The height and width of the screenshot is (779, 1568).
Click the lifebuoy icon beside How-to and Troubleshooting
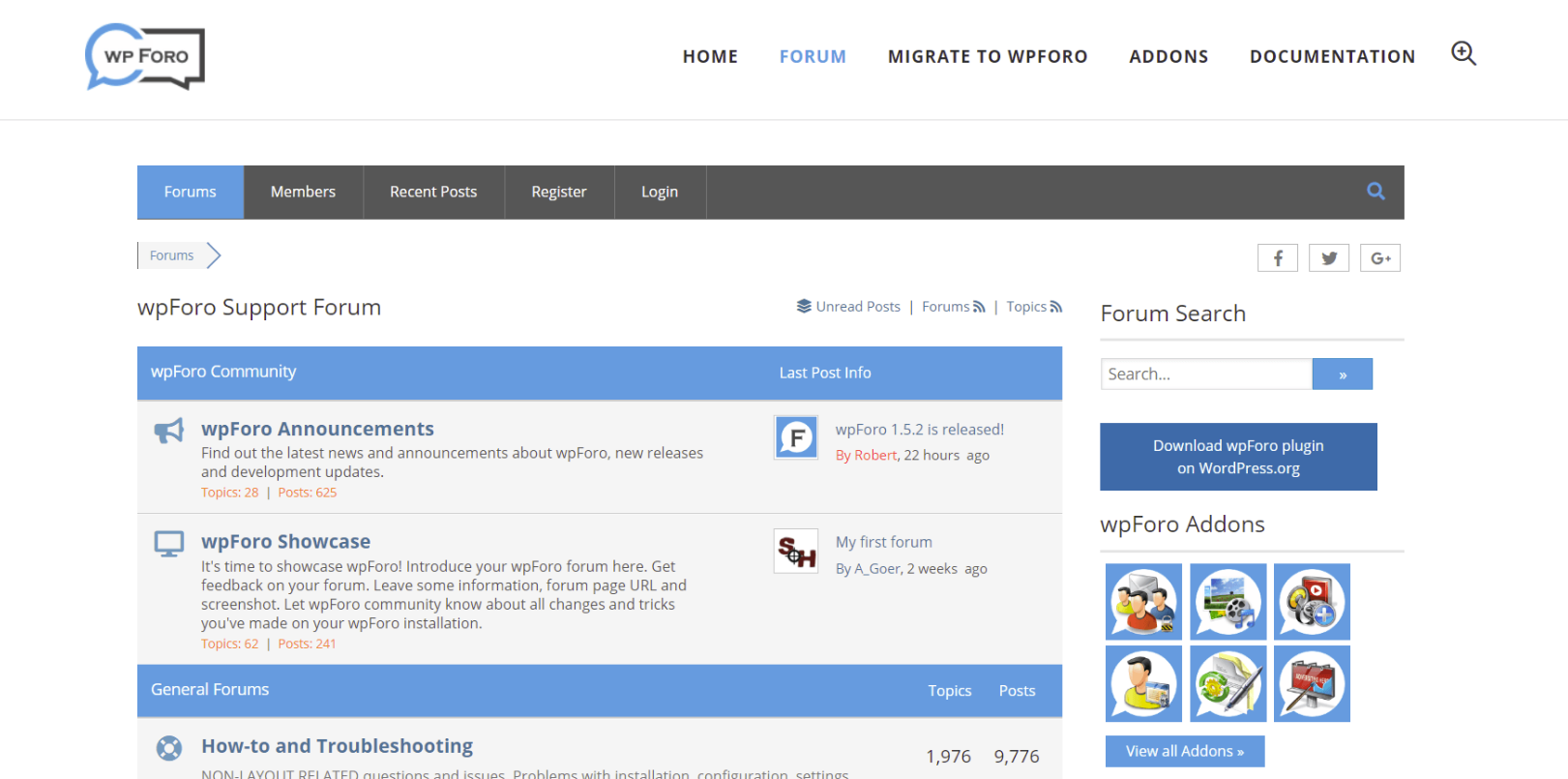click(x=169, y=748)
